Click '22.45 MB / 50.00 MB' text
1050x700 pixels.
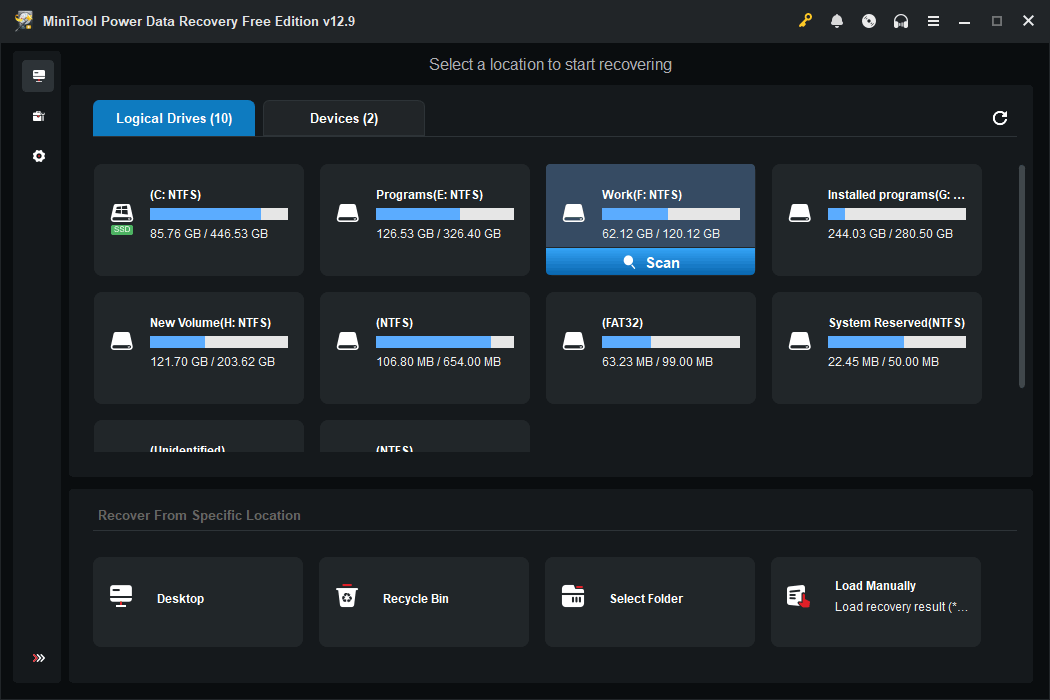coord(883,362)
